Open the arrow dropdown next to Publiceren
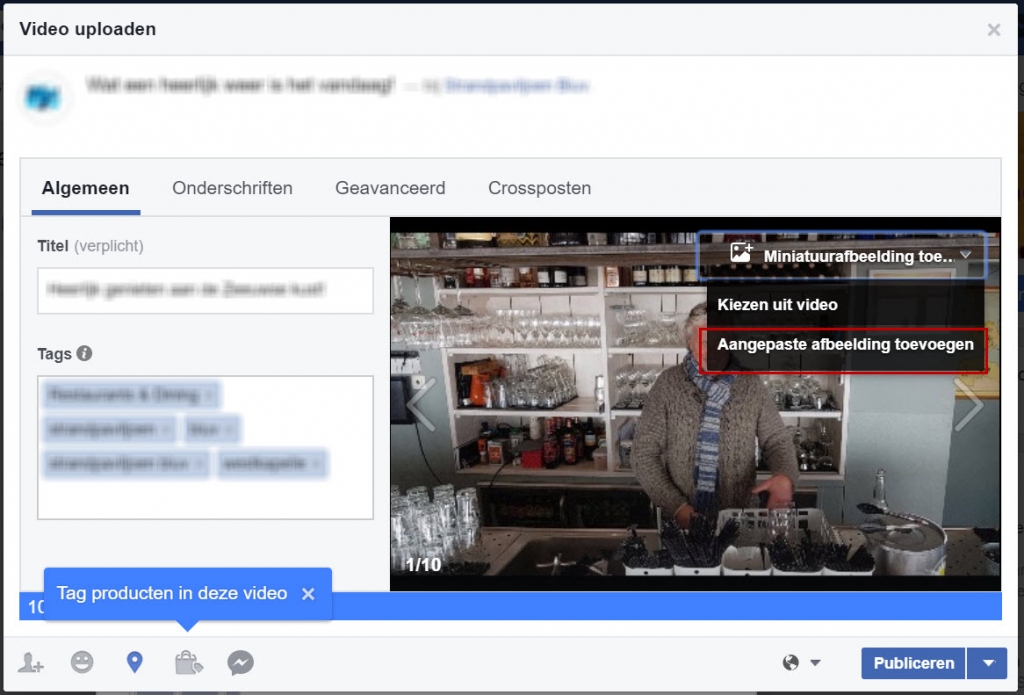The width and height of the screenshot is (1024, 695). coord(988,663)
